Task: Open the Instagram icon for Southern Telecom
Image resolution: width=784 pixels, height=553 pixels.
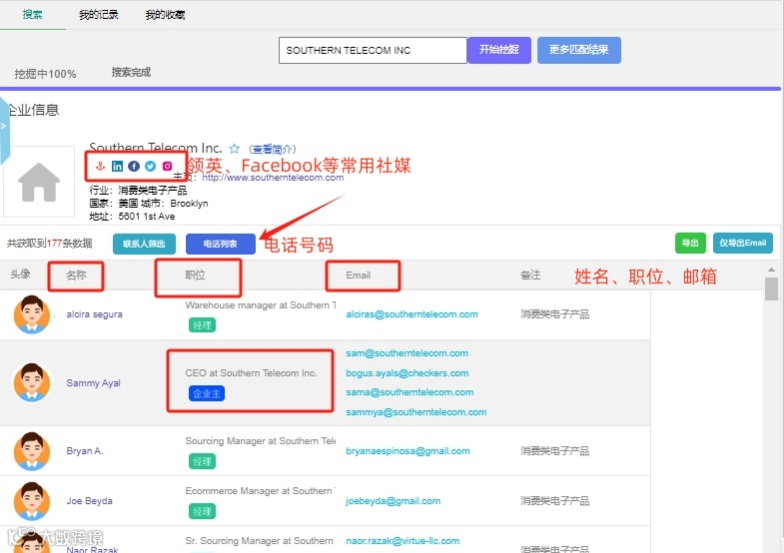Action: [167, 166]
